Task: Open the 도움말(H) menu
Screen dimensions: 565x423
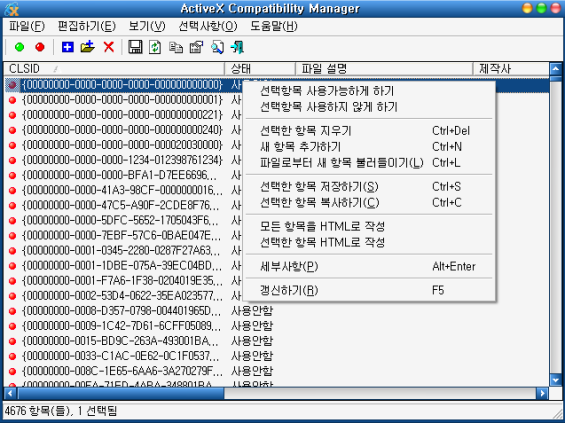Action: [274, 26]
